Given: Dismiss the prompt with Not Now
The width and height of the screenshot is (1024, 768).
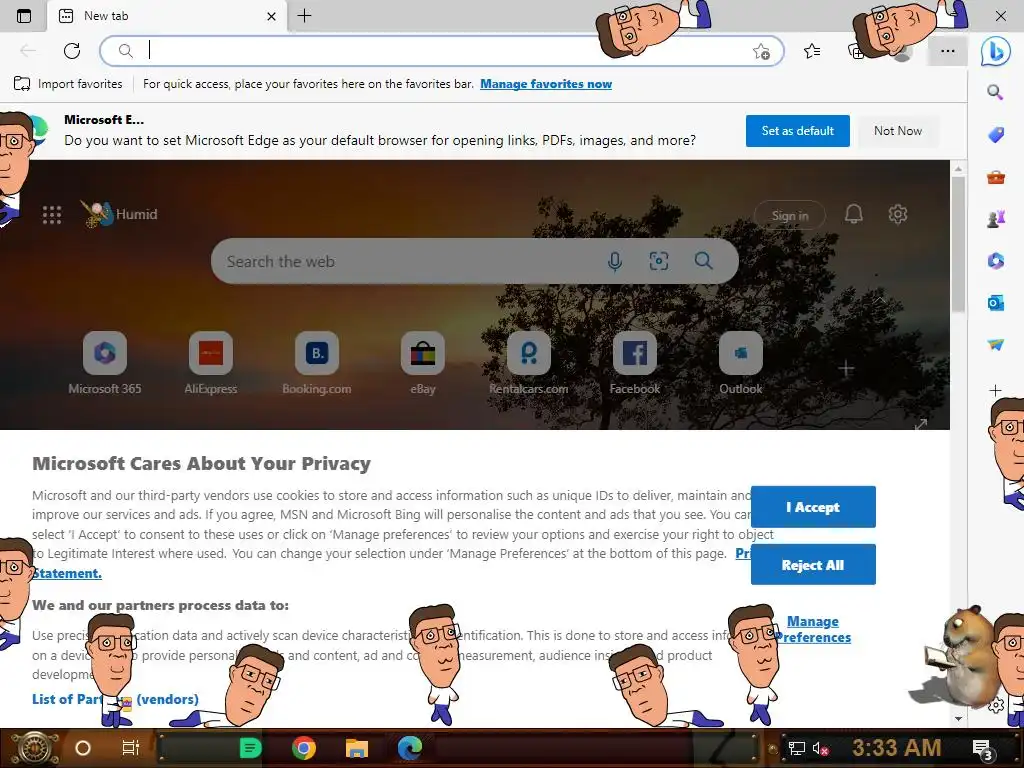Looking at the screenshot, I should [x=898, y=131].
